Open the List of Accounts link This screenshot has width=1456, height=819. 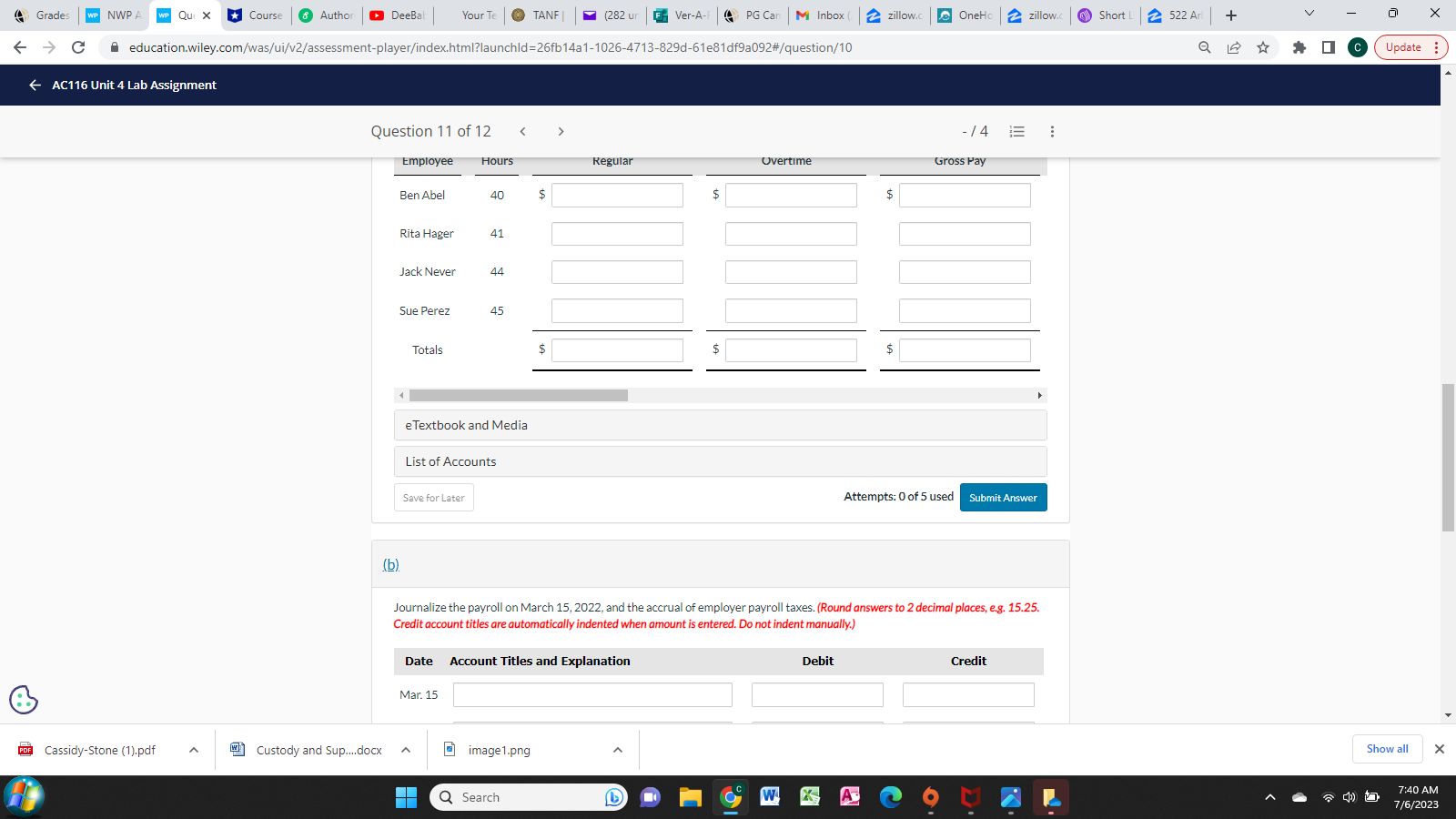[x=450, y=461]
